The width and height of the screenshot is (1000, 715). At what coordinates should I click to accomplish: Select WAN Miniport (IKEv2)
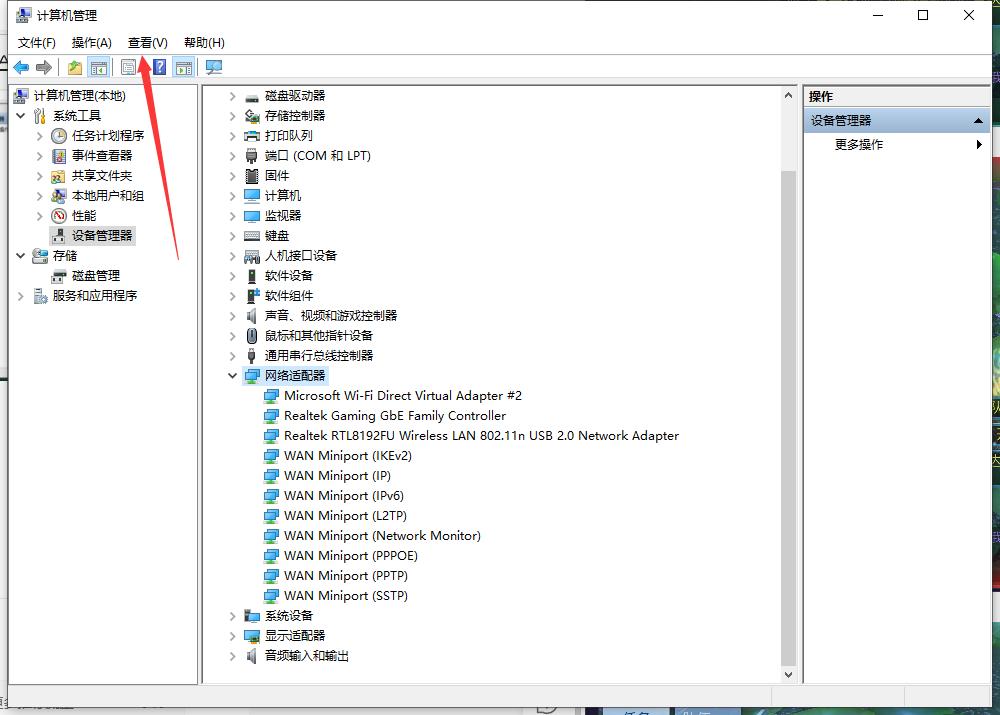pyautogui.click(x=348, y=456)
